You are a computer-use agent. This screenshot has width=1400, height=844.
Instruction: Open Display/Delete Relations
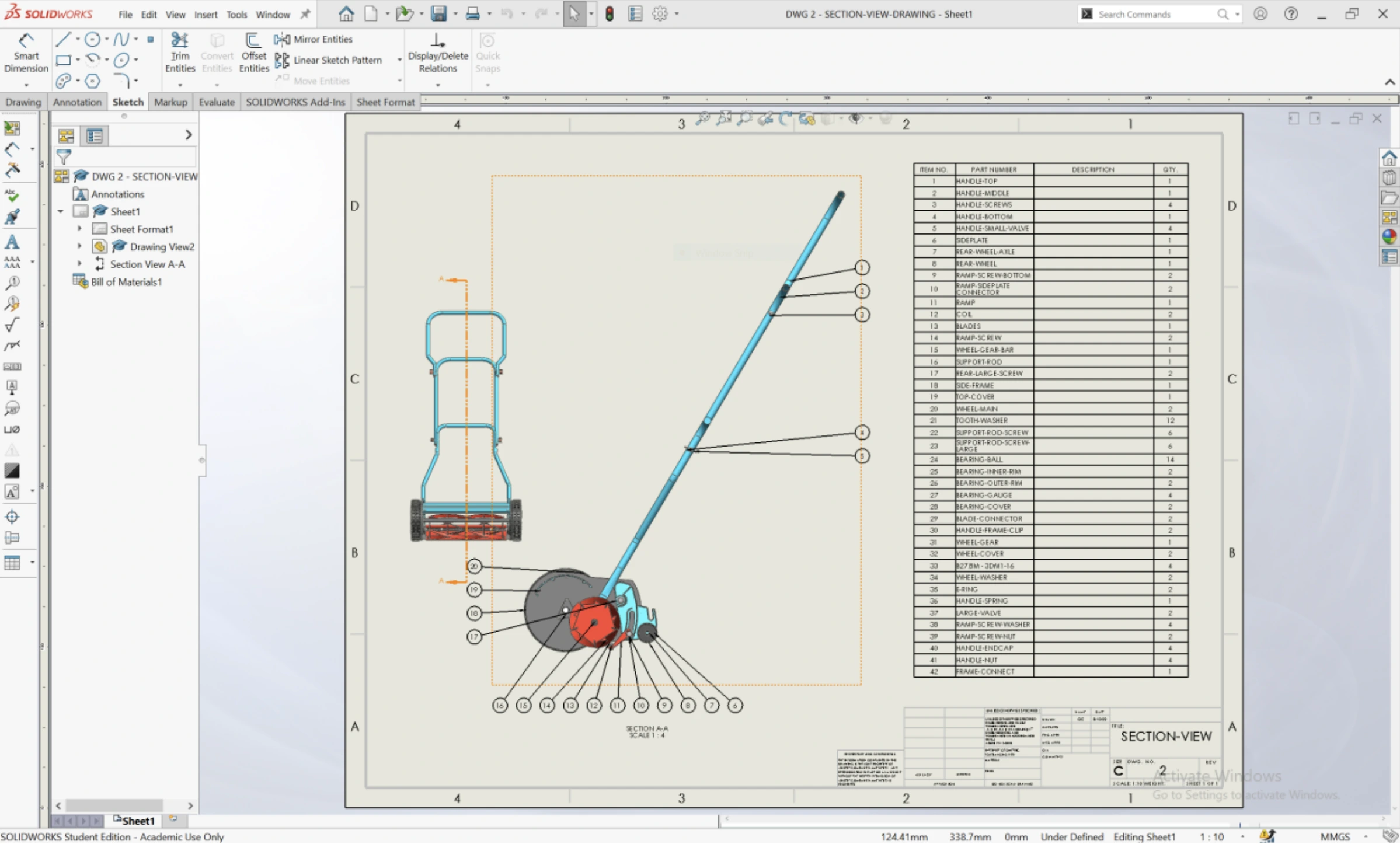pyautogui.click(x=438, y=53)
